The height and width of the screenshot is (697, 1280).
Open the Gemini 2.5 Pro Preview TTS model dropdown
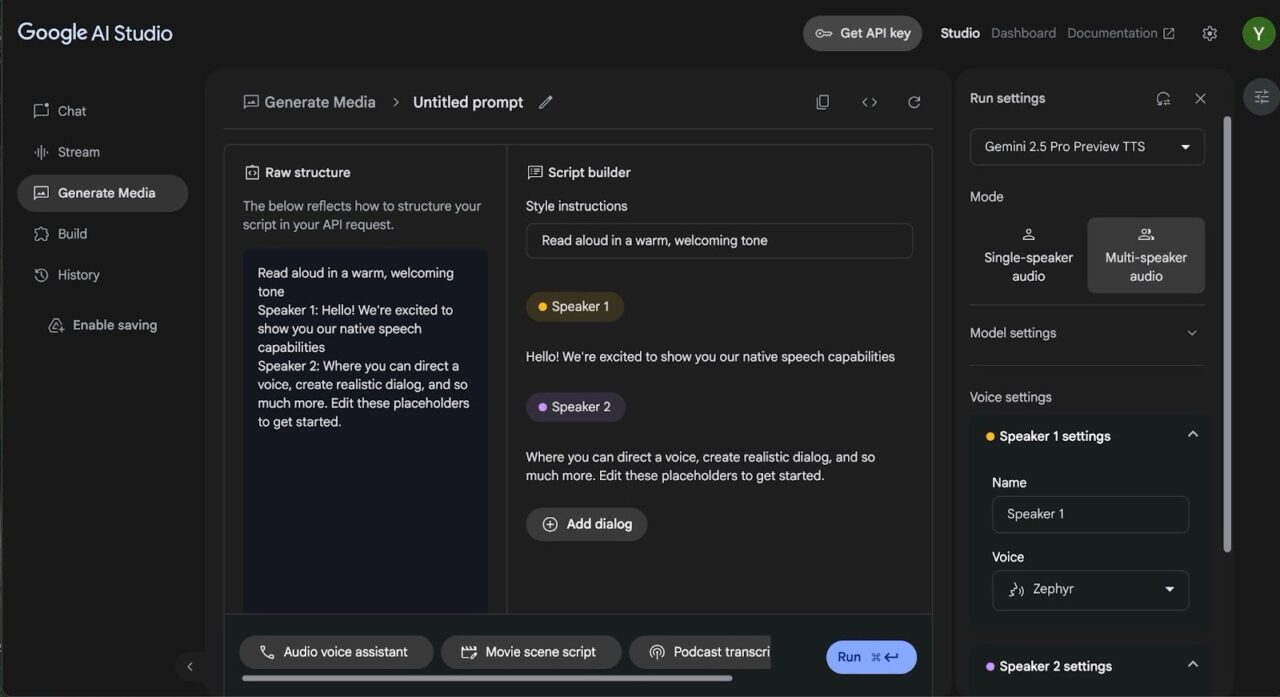1087,147
